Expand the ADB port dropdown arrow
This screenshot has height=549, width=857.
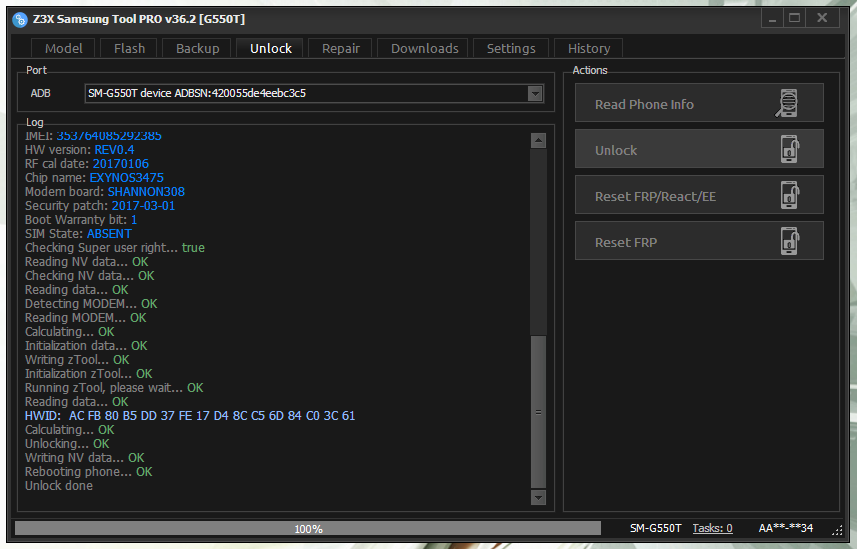[x=535, y=94]
